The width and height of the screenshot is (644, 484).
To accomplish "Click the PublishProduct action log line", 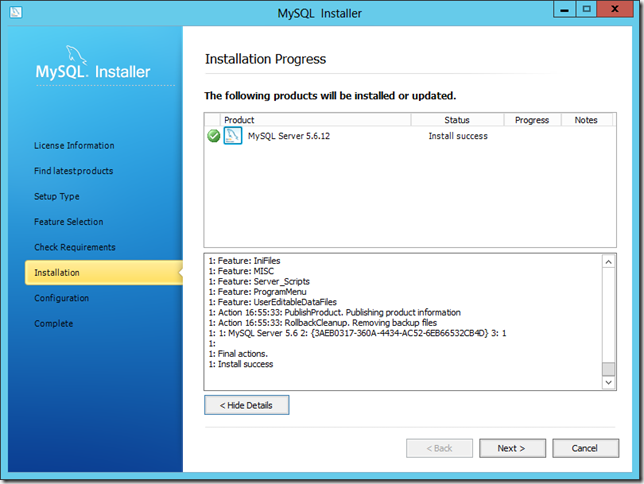I will [x=335, y=312].
